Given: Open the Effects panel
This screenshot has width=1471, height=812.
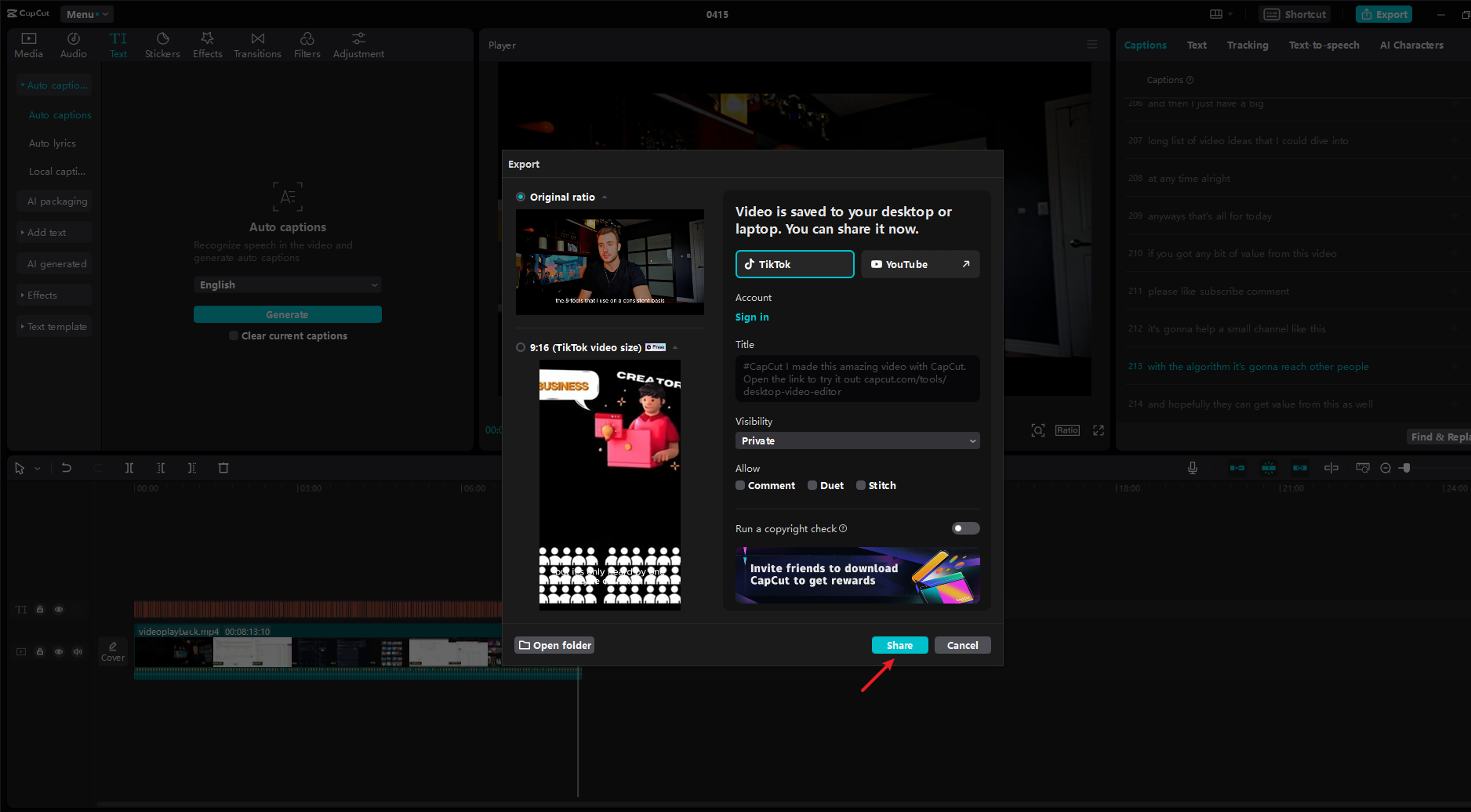Looking at the screenshot, I should (x=208, y=45).
